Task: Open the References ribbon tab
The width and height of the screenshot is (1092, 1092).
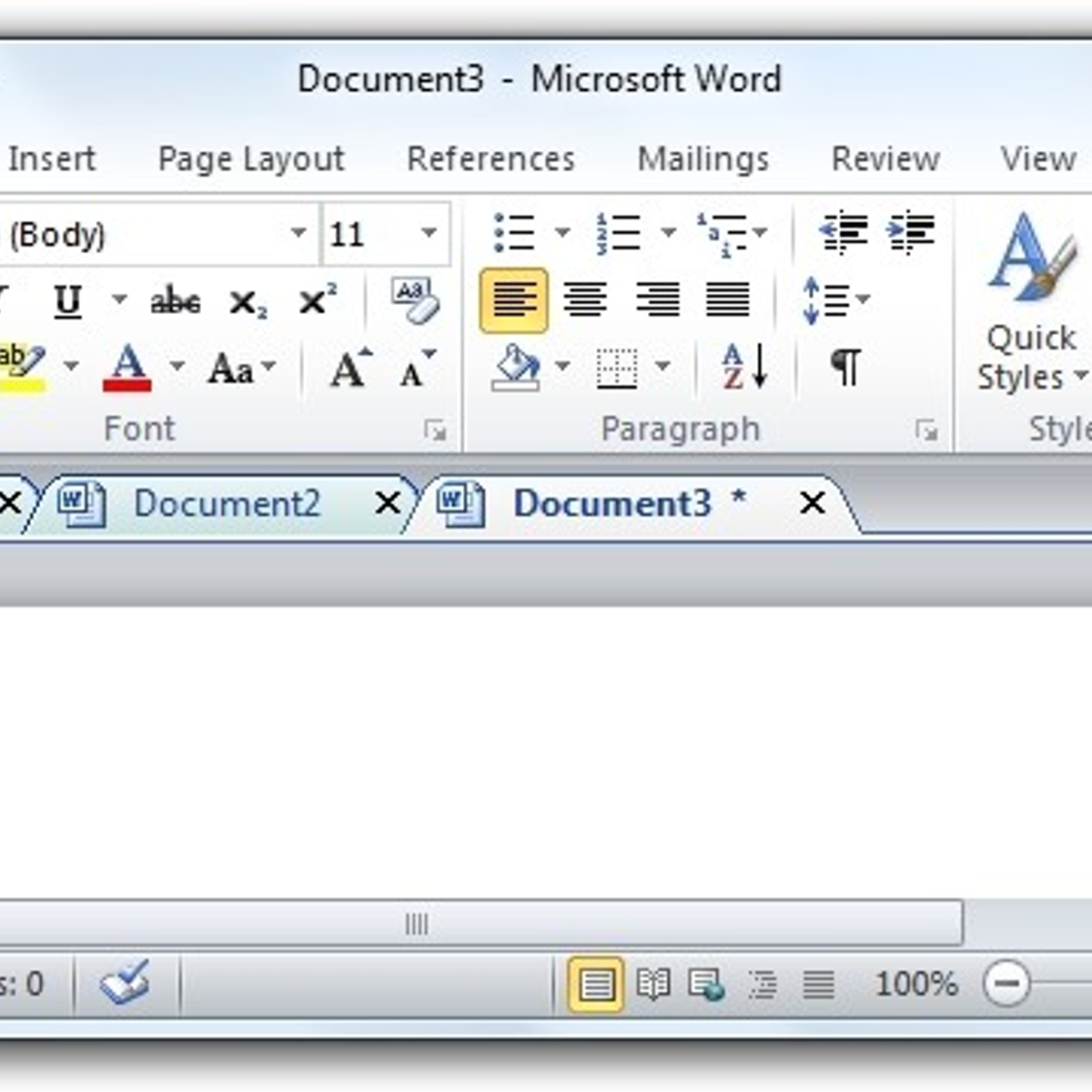Action: pos(490,159)
